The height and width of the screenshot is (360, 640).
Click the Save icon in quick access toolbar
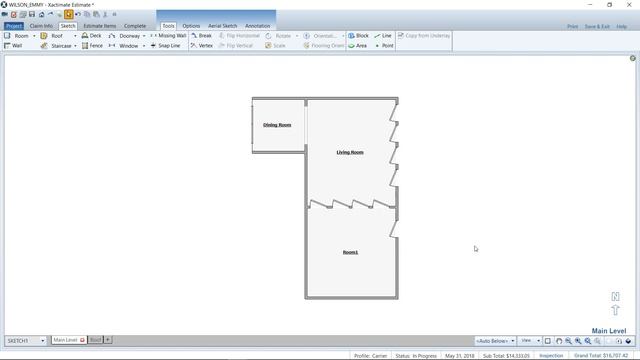click(x=32, y=14)
